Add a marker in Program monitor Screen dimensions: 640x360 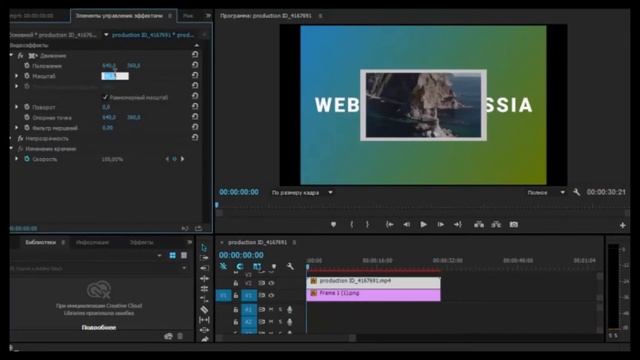click(333, 224)
